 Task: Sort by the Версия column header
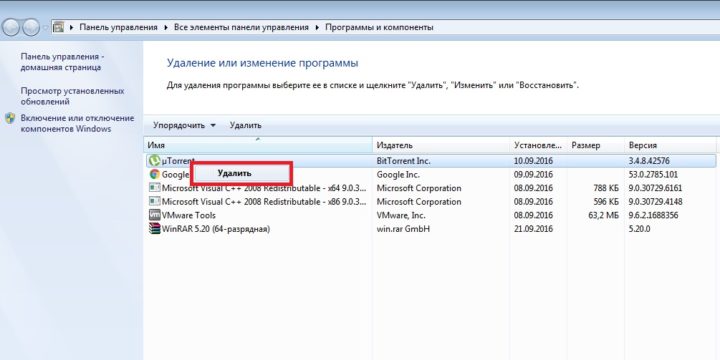(670, 145)
